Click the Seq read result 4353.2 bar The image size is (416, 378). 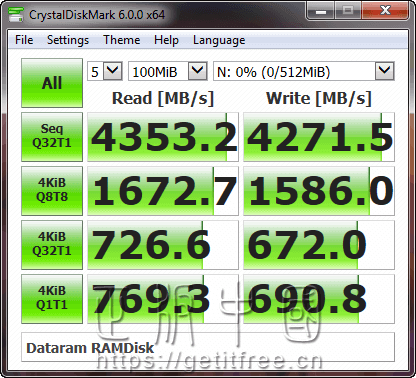163,137
